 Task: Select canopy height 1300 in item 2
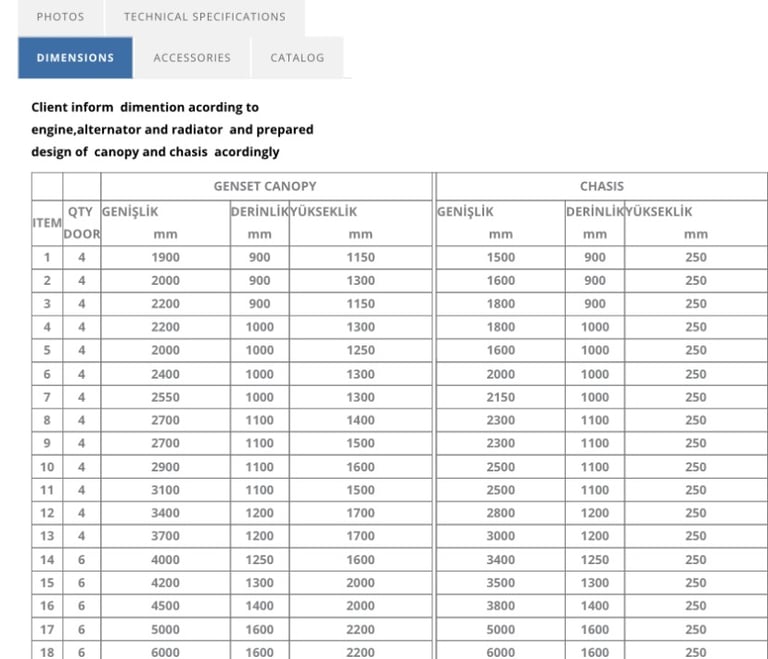tap(361, 280)
